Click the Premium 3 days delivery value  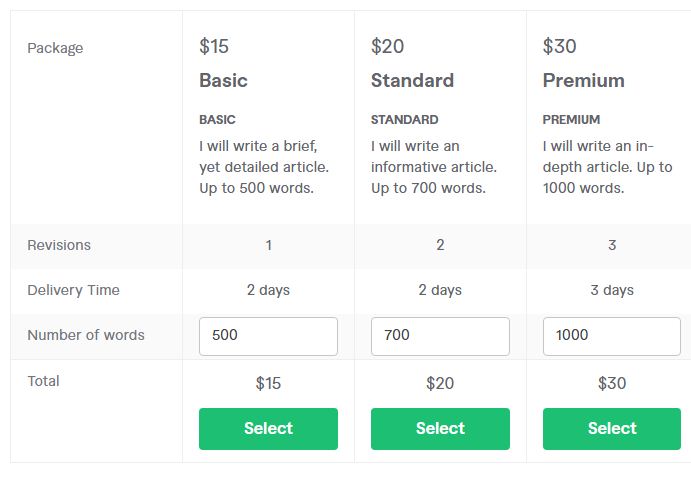612,290
